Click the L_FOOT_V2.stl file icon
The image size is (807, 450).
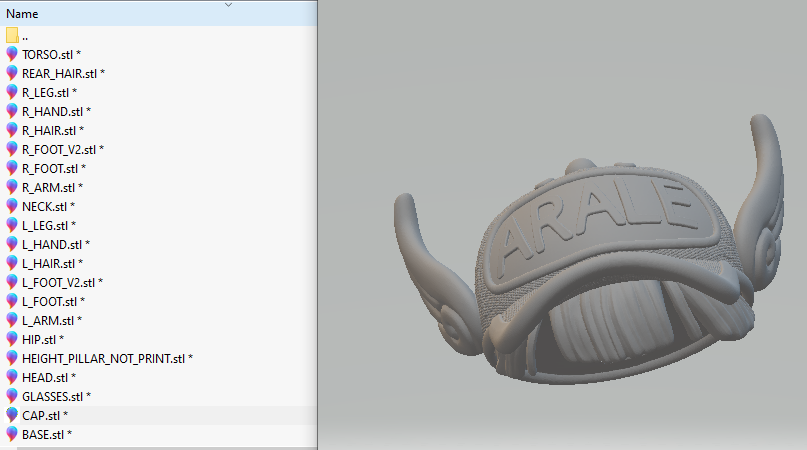[x=12, y=283]
